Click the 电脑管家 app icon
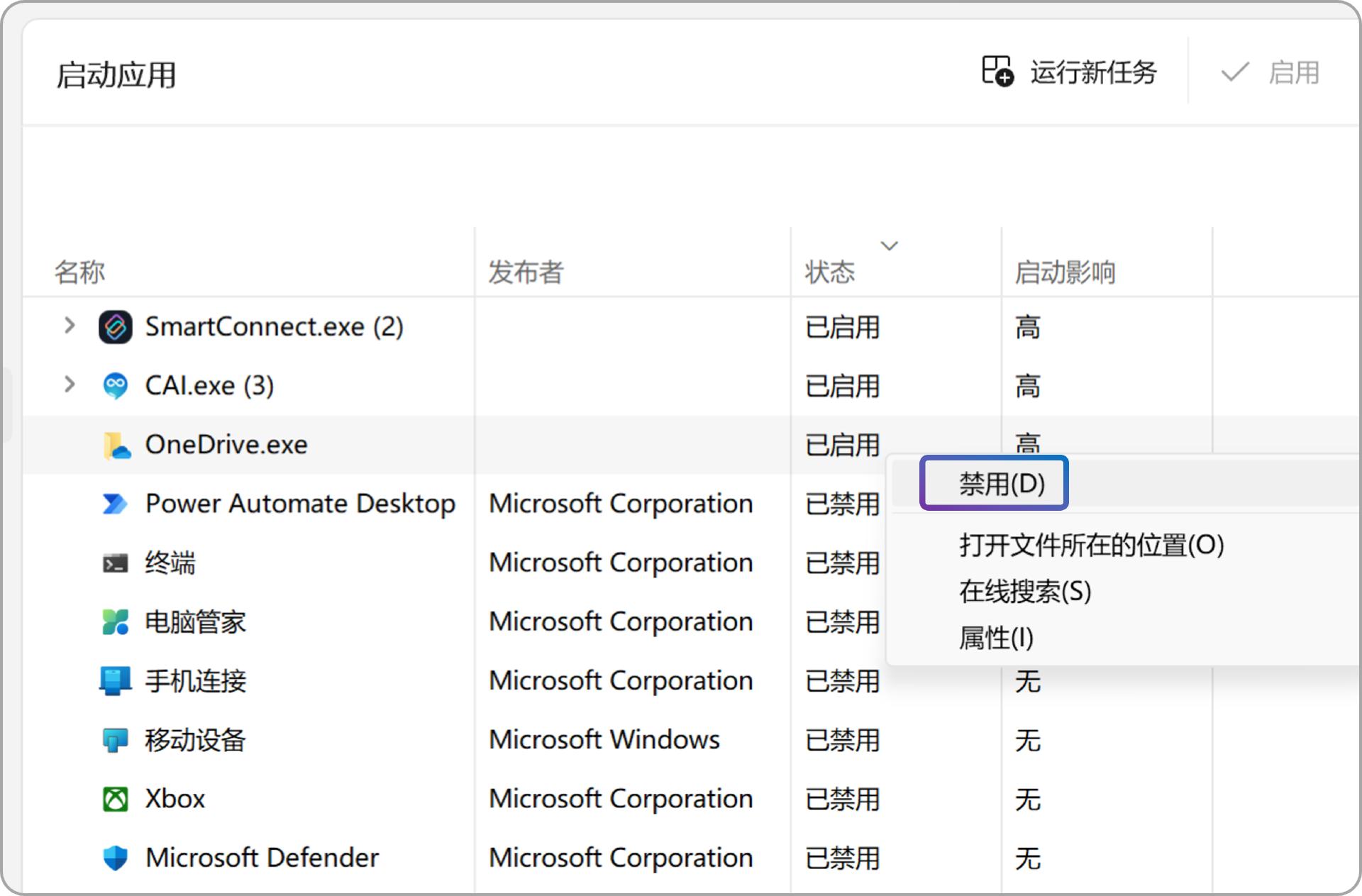This screenshot has height=896, width=1362. pyautogui.click(x=116, y=622)
